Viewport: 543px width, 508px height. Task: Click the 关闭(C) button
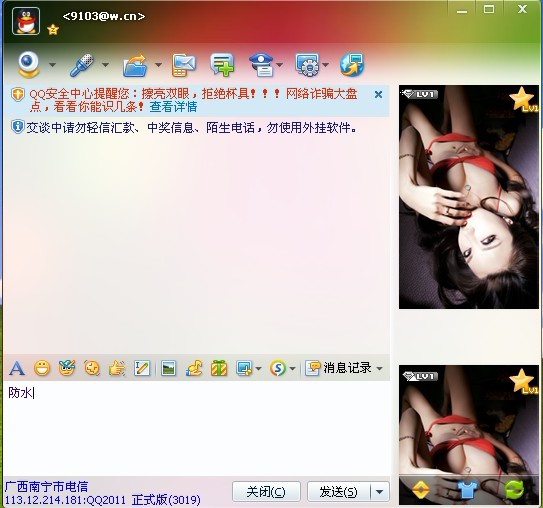(x=266, y=491)
